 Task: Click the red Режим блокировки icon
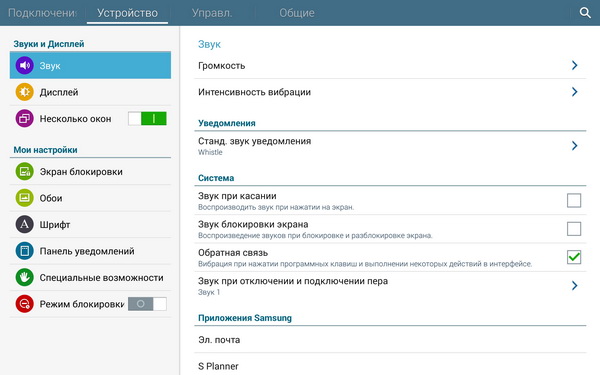pos(24,304)
